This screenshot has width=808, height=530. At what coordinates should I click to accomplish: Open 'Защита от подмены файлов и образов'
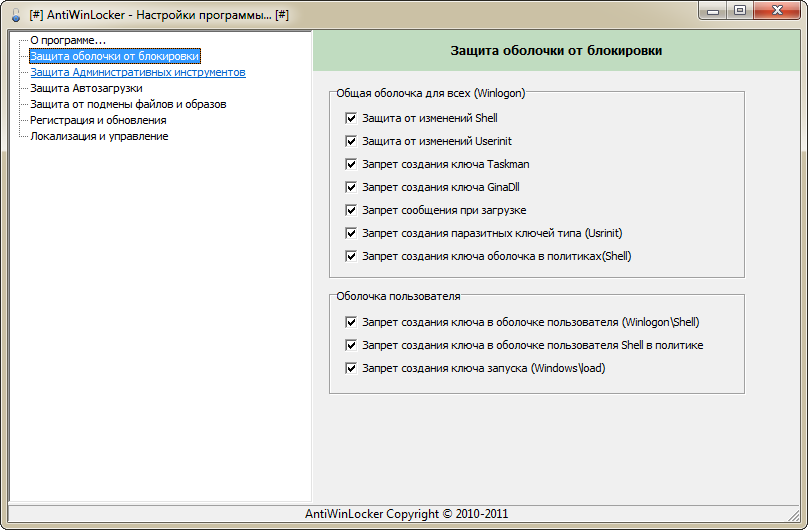128,104
